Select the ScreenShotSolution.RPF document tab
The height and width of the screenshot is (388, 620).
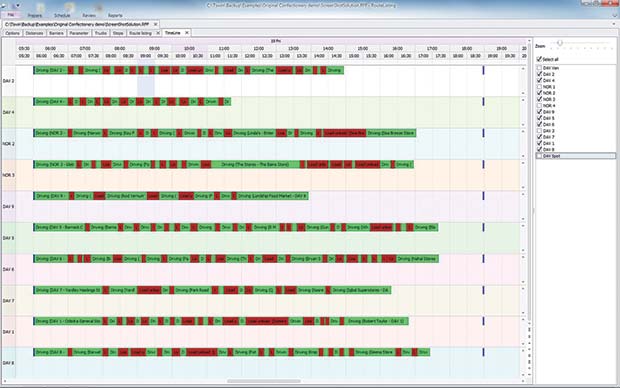[77, 24]
